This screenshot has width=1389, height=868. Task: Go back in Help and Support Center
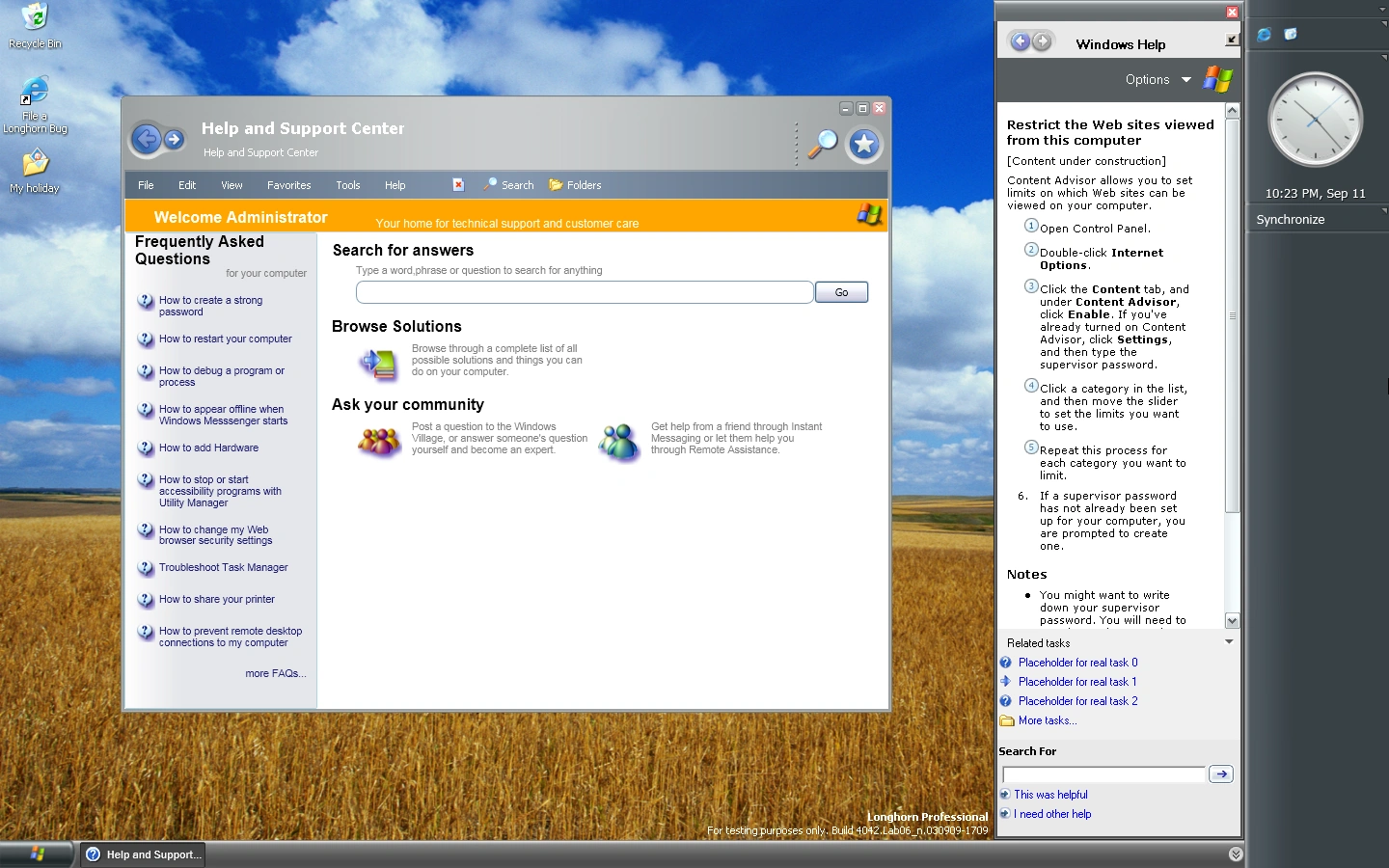[x=147, y=140]
